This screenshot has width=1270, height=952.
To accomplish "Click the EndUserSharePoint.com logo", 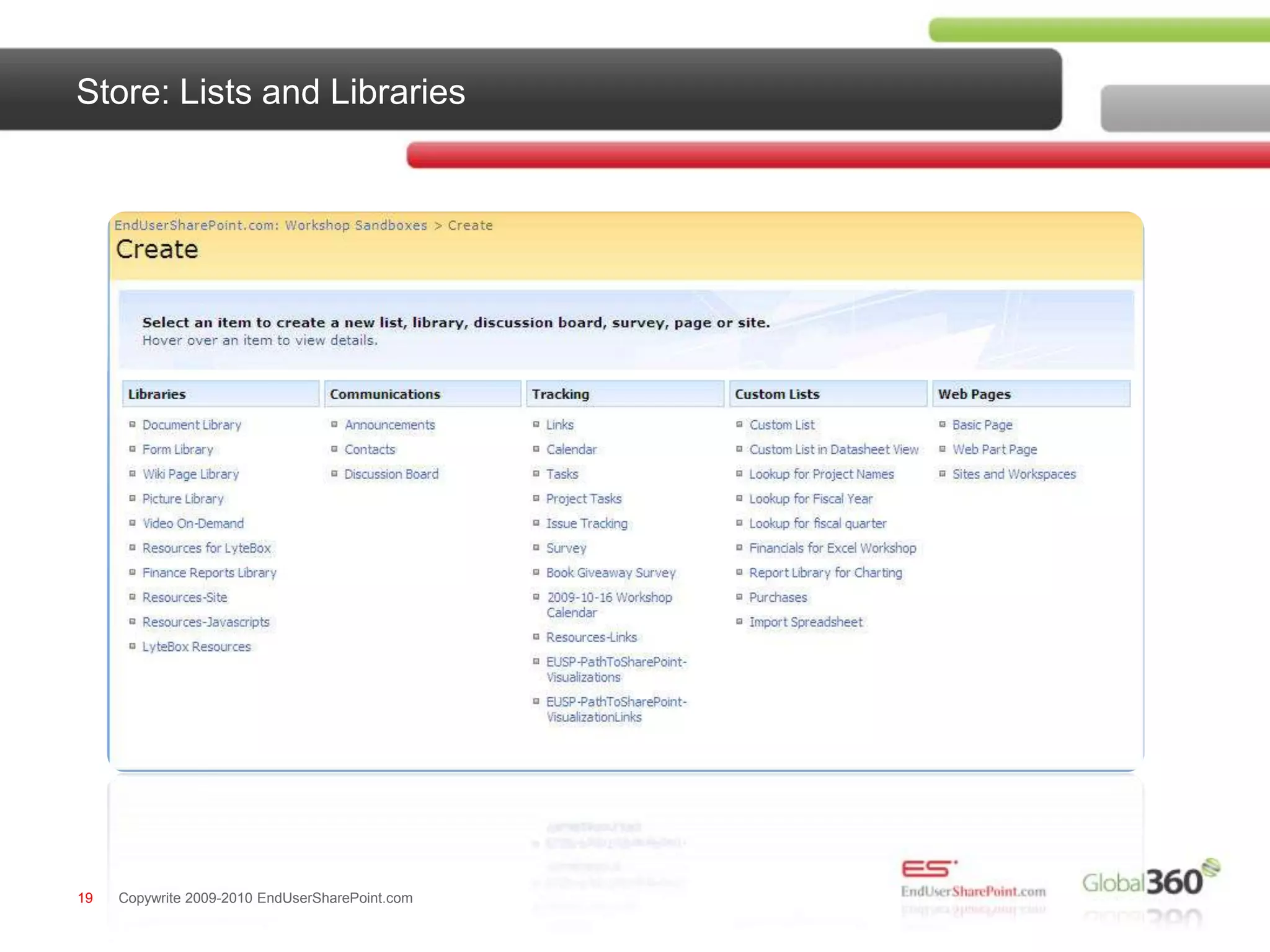I will pyautogui.click(x=973, y=879).
